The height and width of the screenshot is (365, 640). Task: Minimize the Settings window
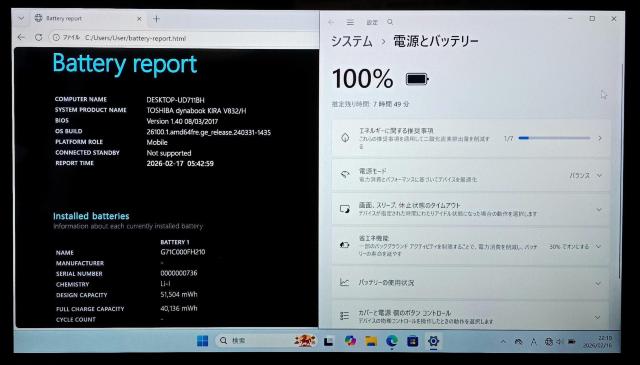(571, 19)
